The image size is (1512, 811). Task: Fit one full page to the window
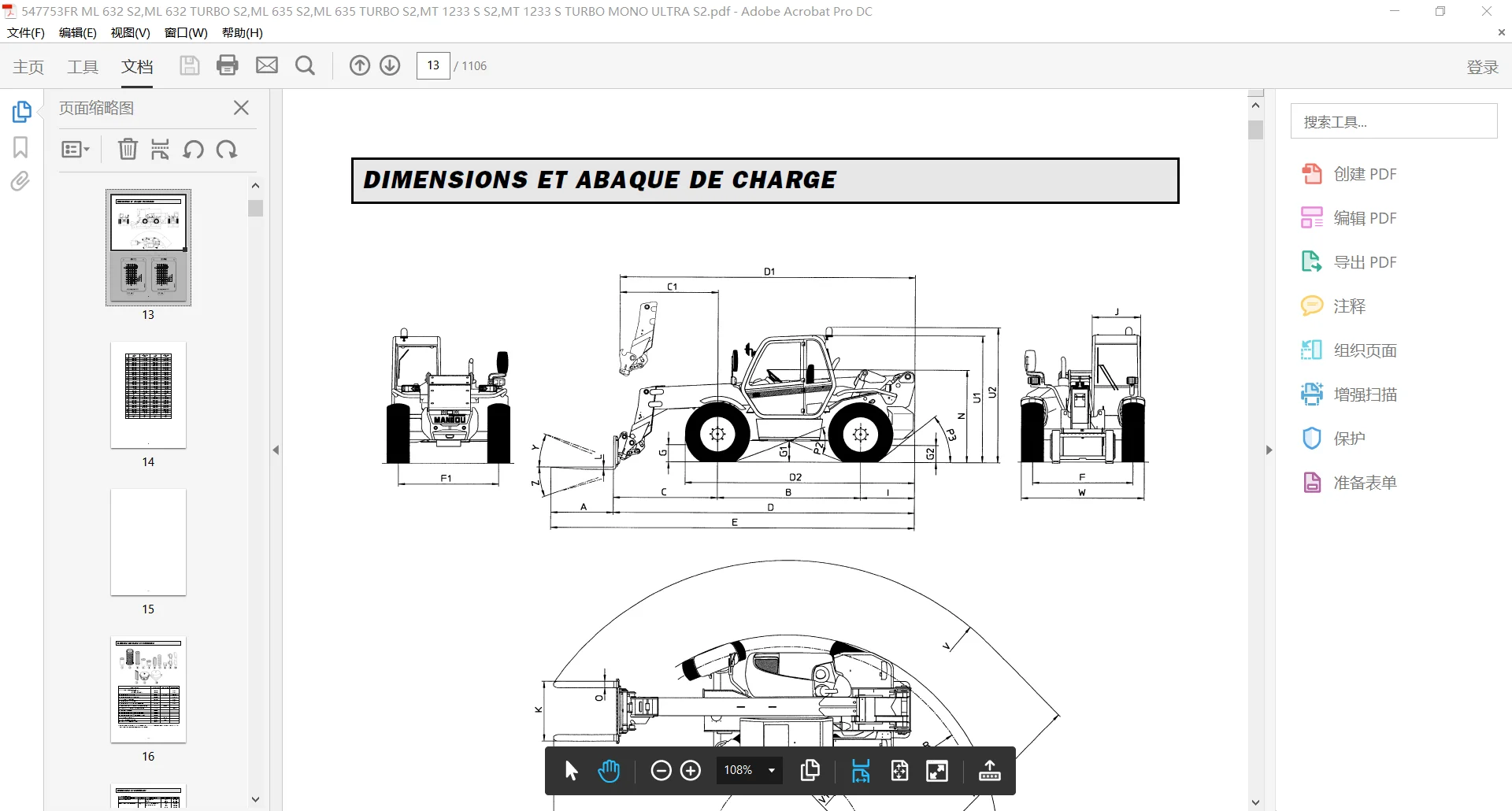coord(899,771)
